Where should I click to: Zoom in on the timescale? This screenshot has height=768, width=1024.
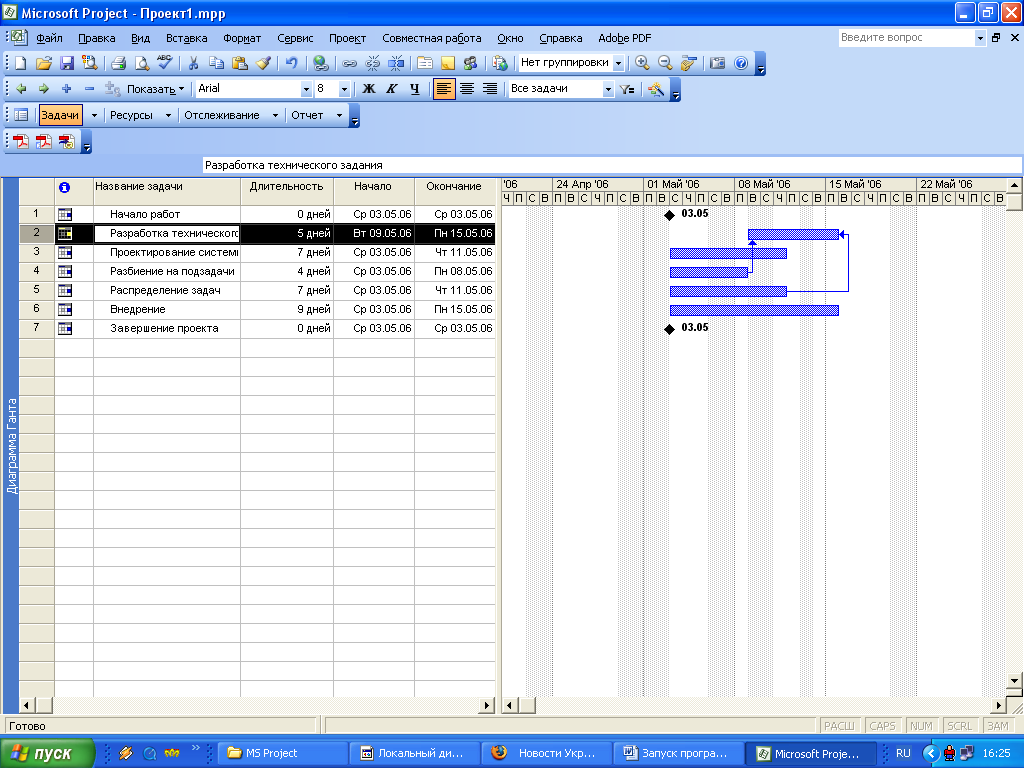pos(642,63)
